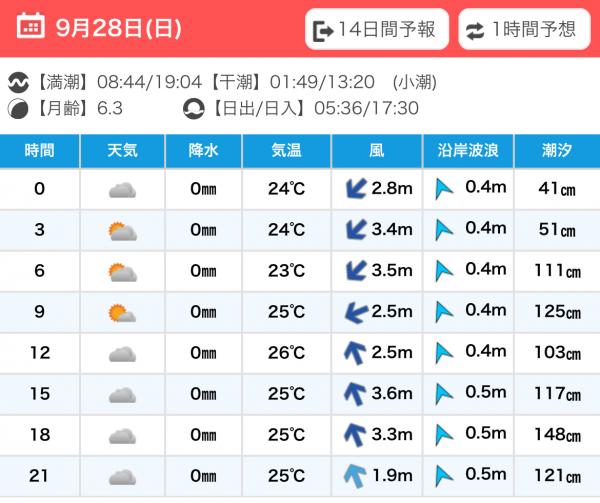Viewport: 600px width, 503px height.
Task: Click the tide wave icon near 満潮
Action: (18, 82)
